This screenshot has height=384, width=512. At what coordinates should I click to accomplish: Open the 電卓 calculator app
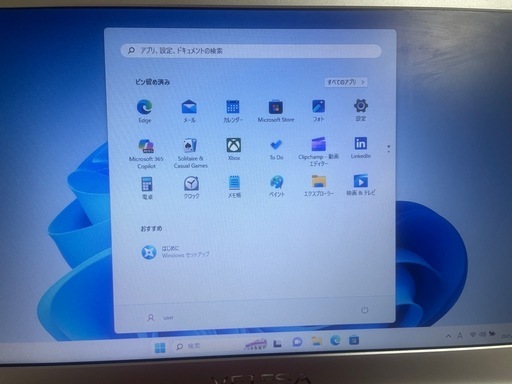[x=147, y=188]
